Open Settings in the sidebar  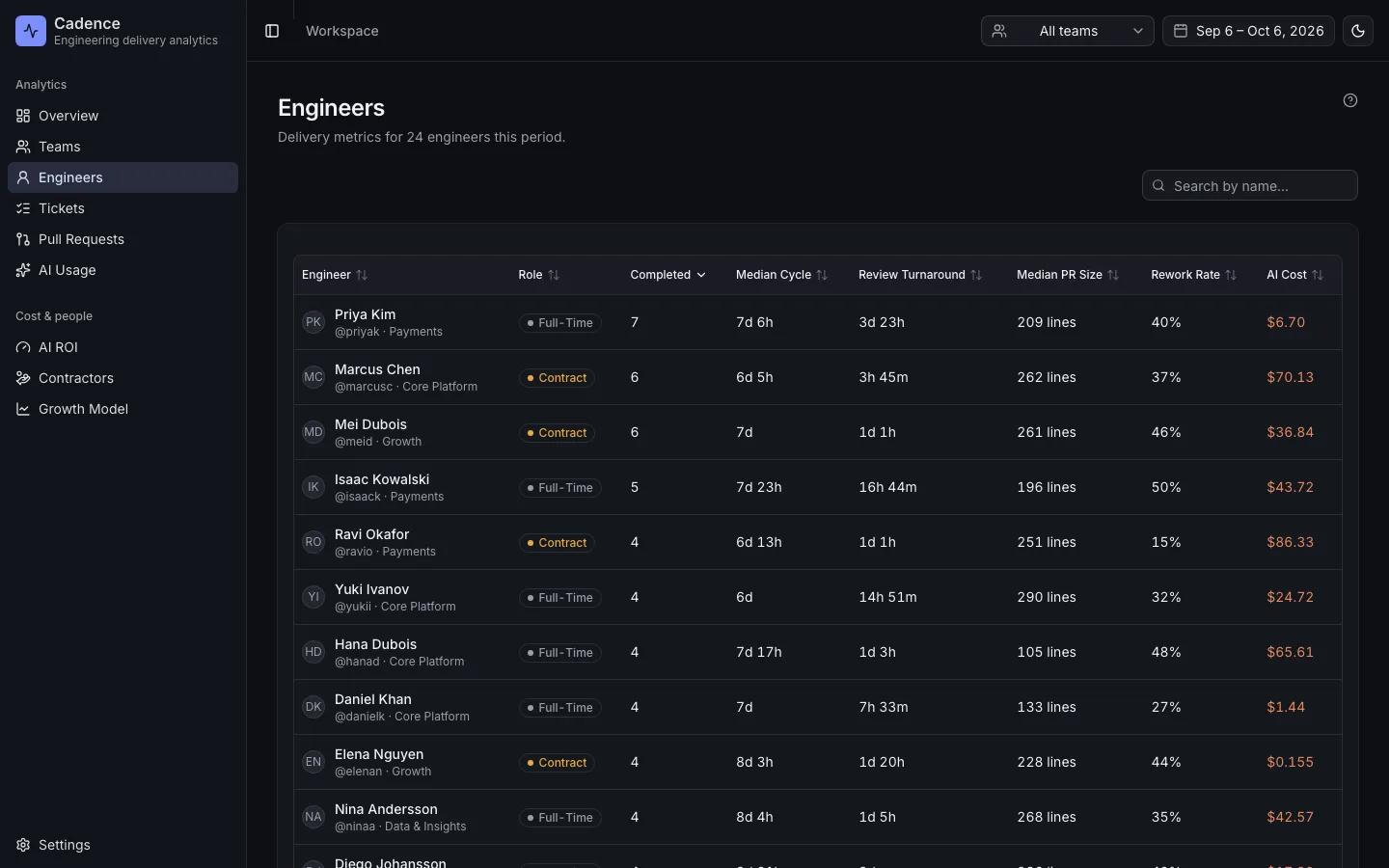123,845
